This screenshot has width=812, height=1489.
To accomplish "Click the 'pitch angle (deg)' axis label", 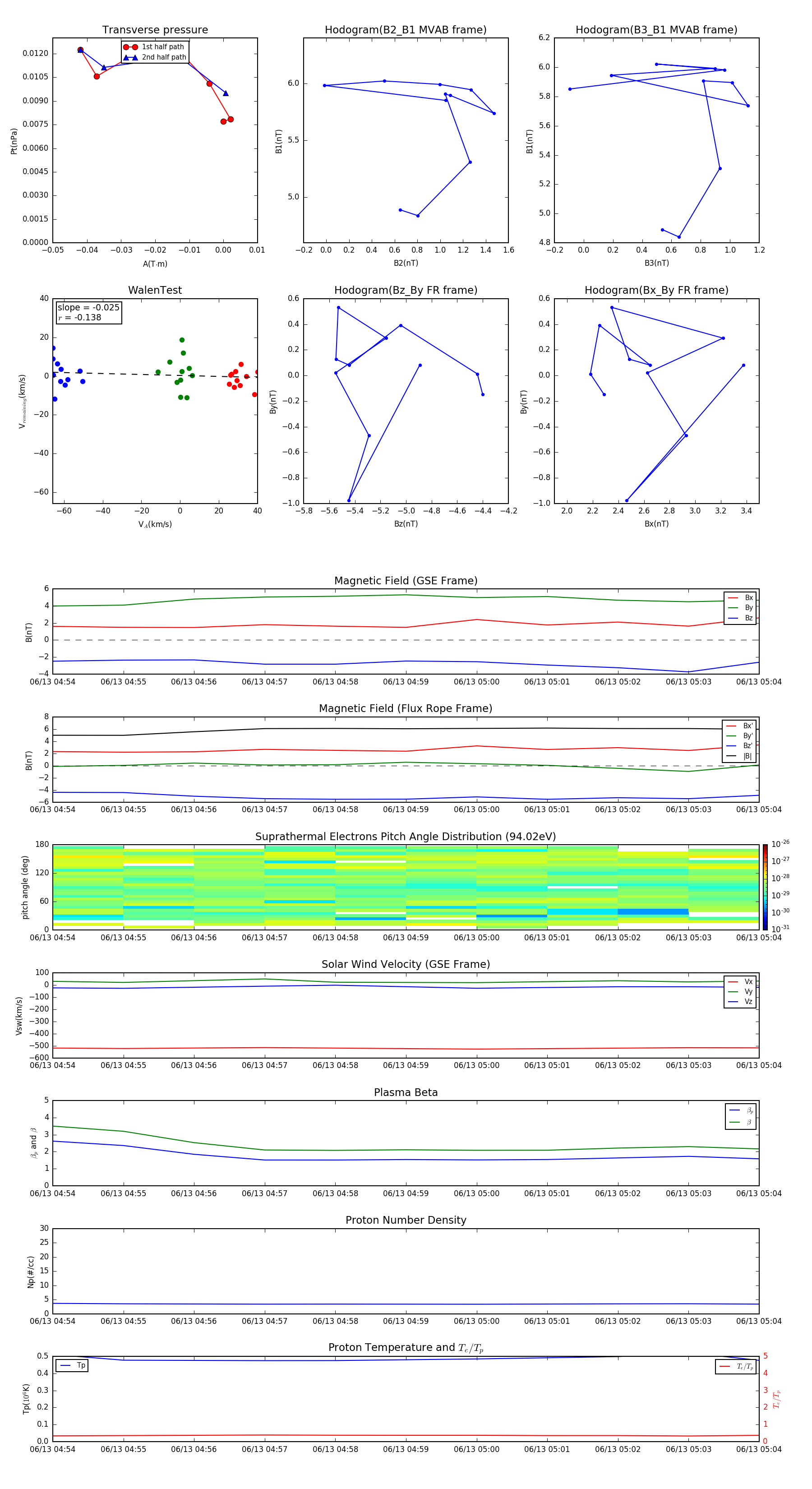I will (x=25, y=887).
